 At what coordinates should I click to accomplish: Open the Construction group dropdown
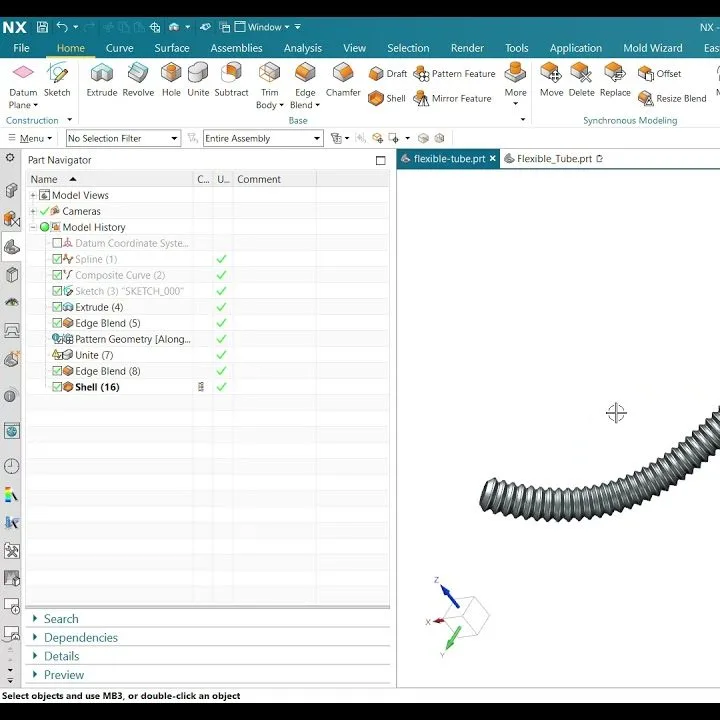pyautogui.click(x=69, y=120)
